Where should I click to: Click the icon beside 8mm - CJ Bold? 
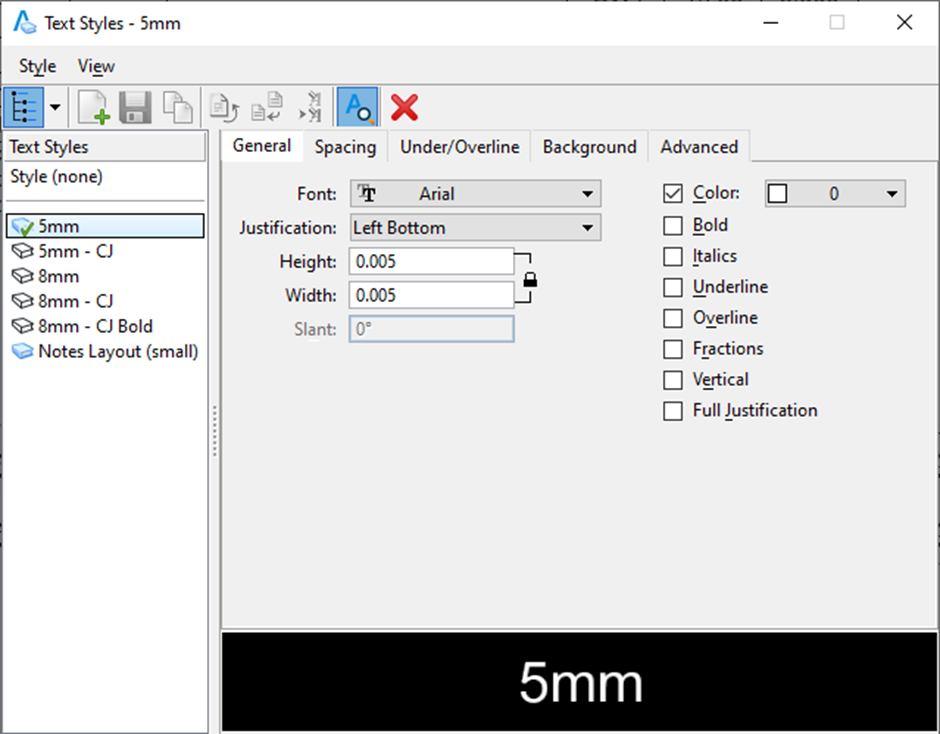coord(23,326)
